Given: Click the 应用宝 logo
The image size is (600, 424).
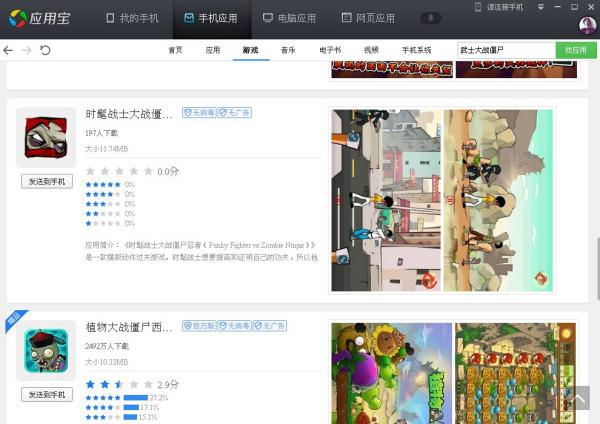Looking at the screenshot, I should tap(39, 18).
